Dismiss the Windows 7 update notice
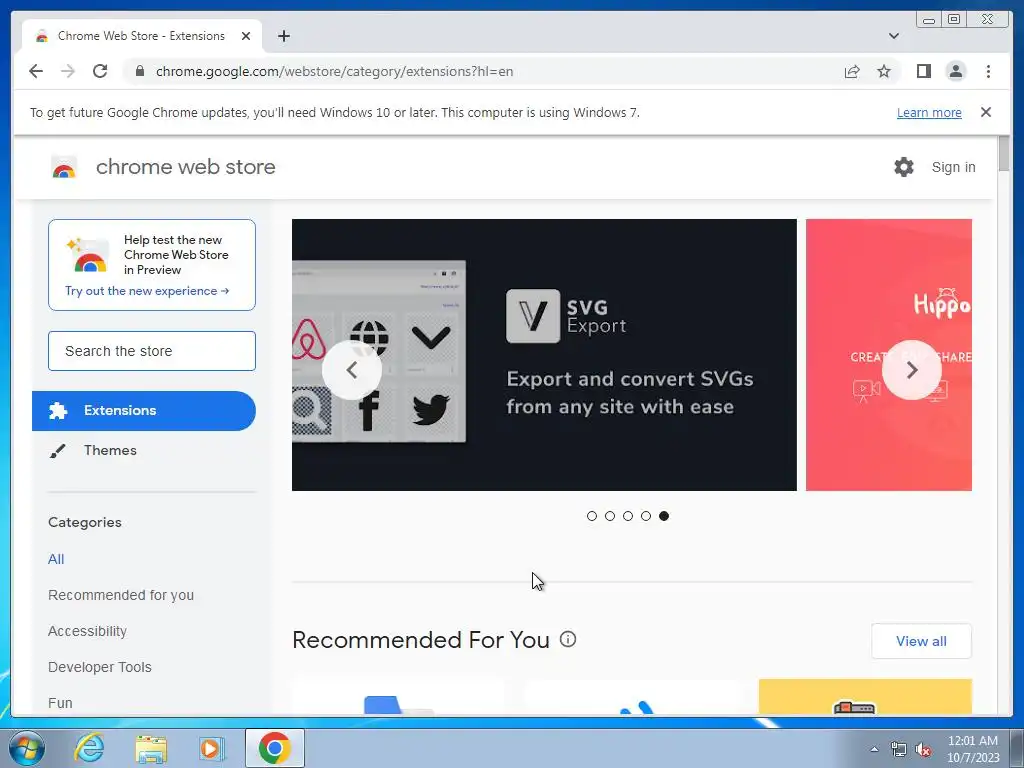 click(985, 112)
